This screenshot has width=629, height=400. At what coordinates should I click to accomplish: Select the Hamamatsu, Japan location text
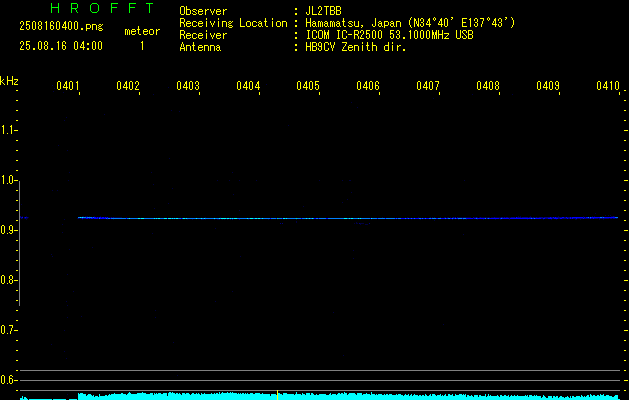[410, 23]
